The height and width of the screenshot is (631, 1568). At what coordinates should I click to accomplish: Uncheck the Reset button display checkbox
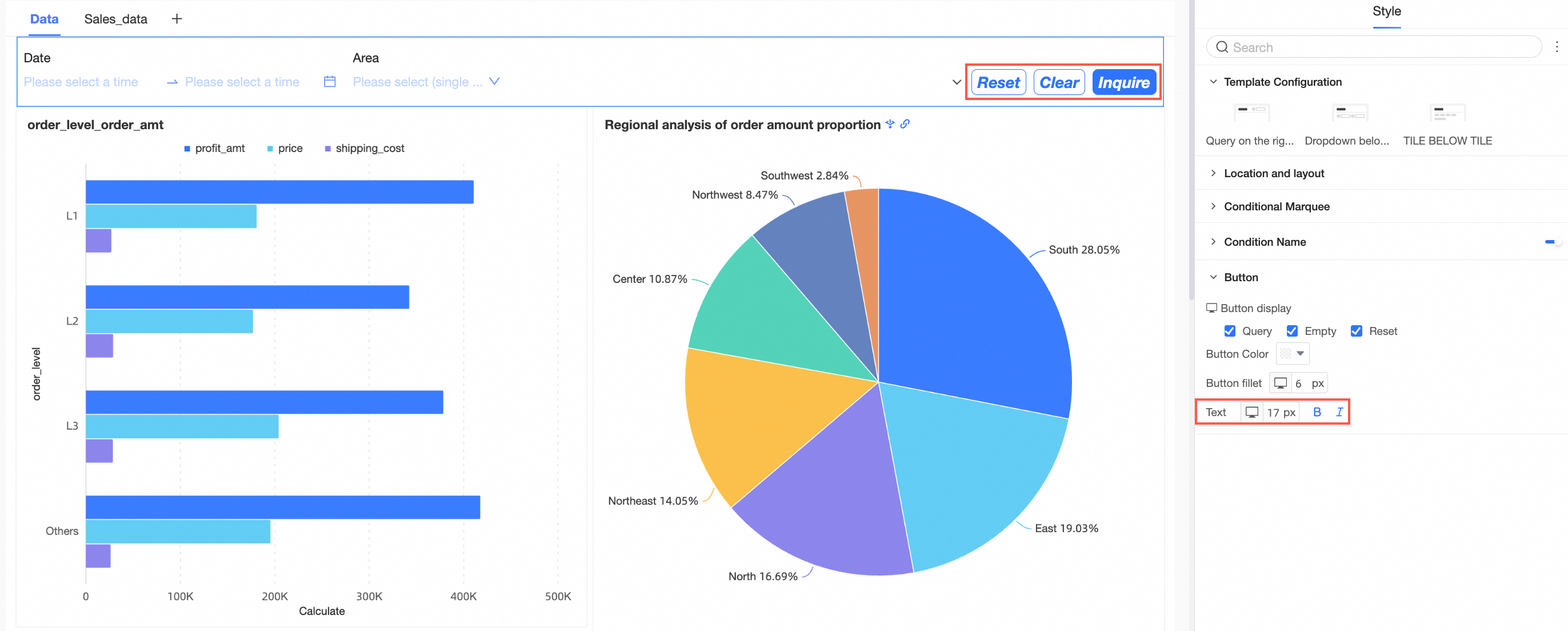(x=1356, y=332)
